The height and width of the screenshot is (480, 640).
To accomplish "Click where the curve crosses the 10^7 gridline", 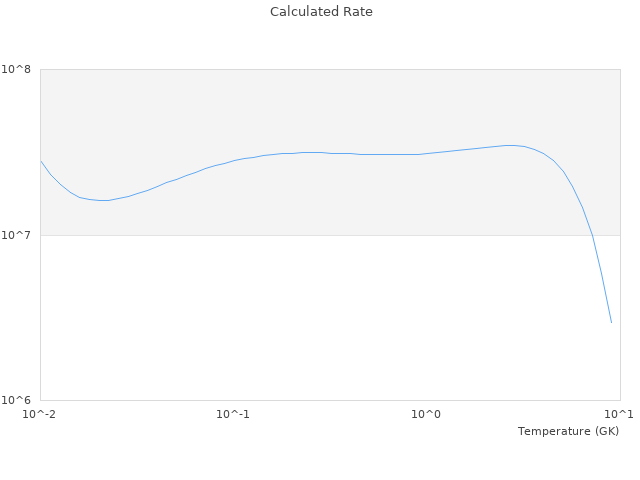I will coord(592,235).
